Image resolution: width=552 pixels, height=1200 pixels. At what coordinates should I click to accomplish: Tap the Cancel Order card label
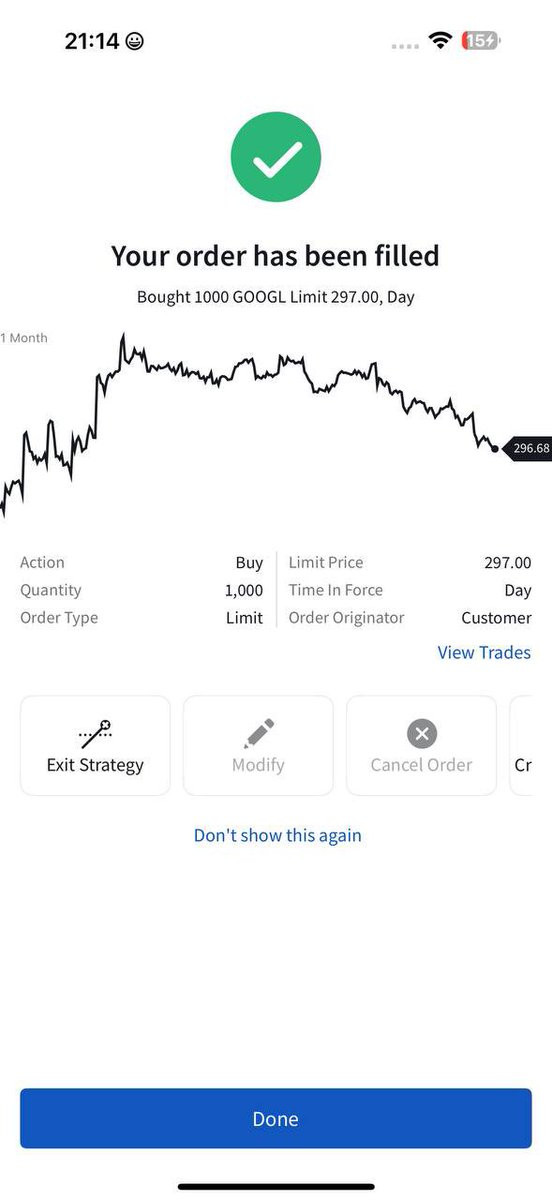pyautogui.click(x=421, y=765)
